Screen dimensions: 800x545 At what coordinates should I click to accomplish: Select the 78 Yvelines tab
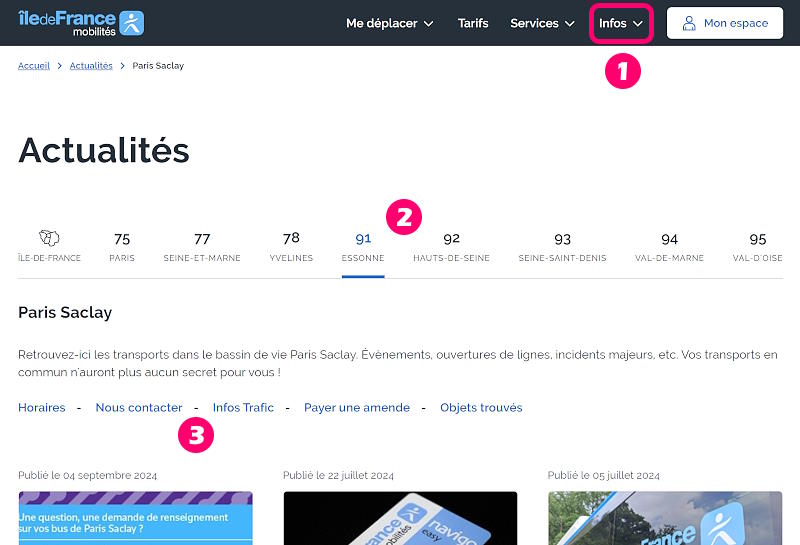coord(291,247)
